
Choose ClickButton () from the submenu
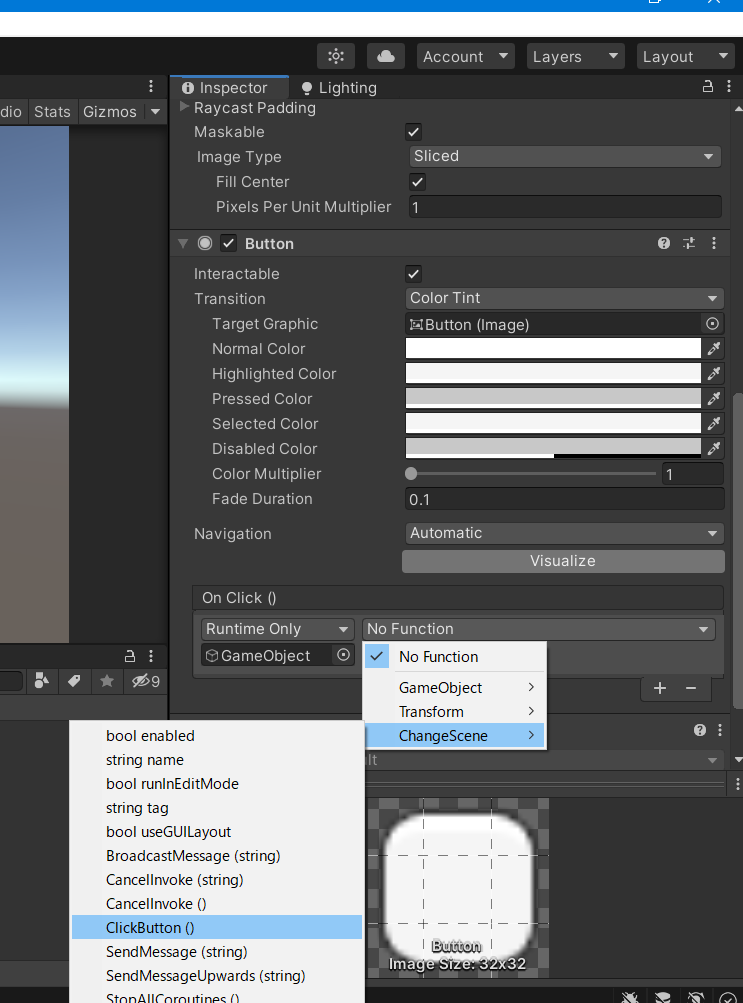point(217,928)
